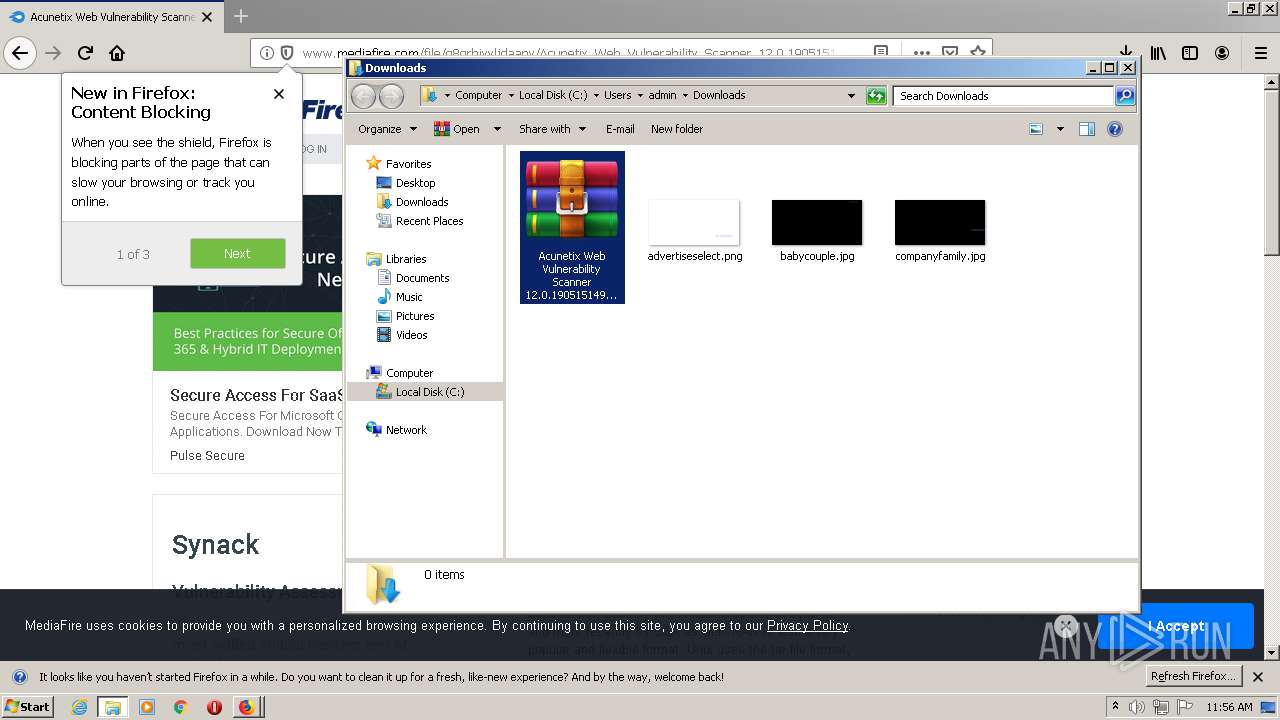Select admin in address breadcrumb
The image size is (1280, 720).
[662, 95]
